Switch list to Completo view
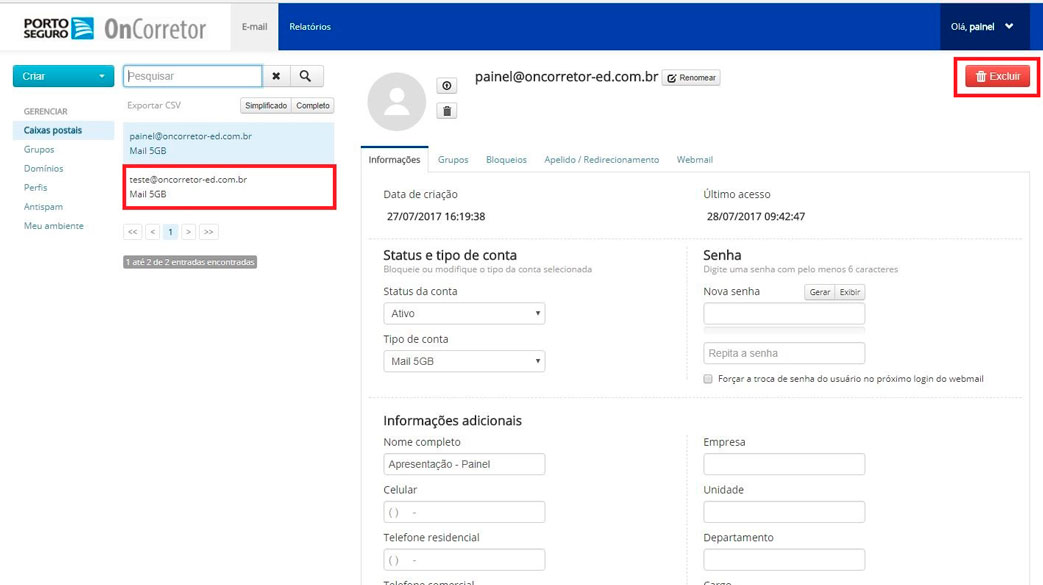 point(313,106)
